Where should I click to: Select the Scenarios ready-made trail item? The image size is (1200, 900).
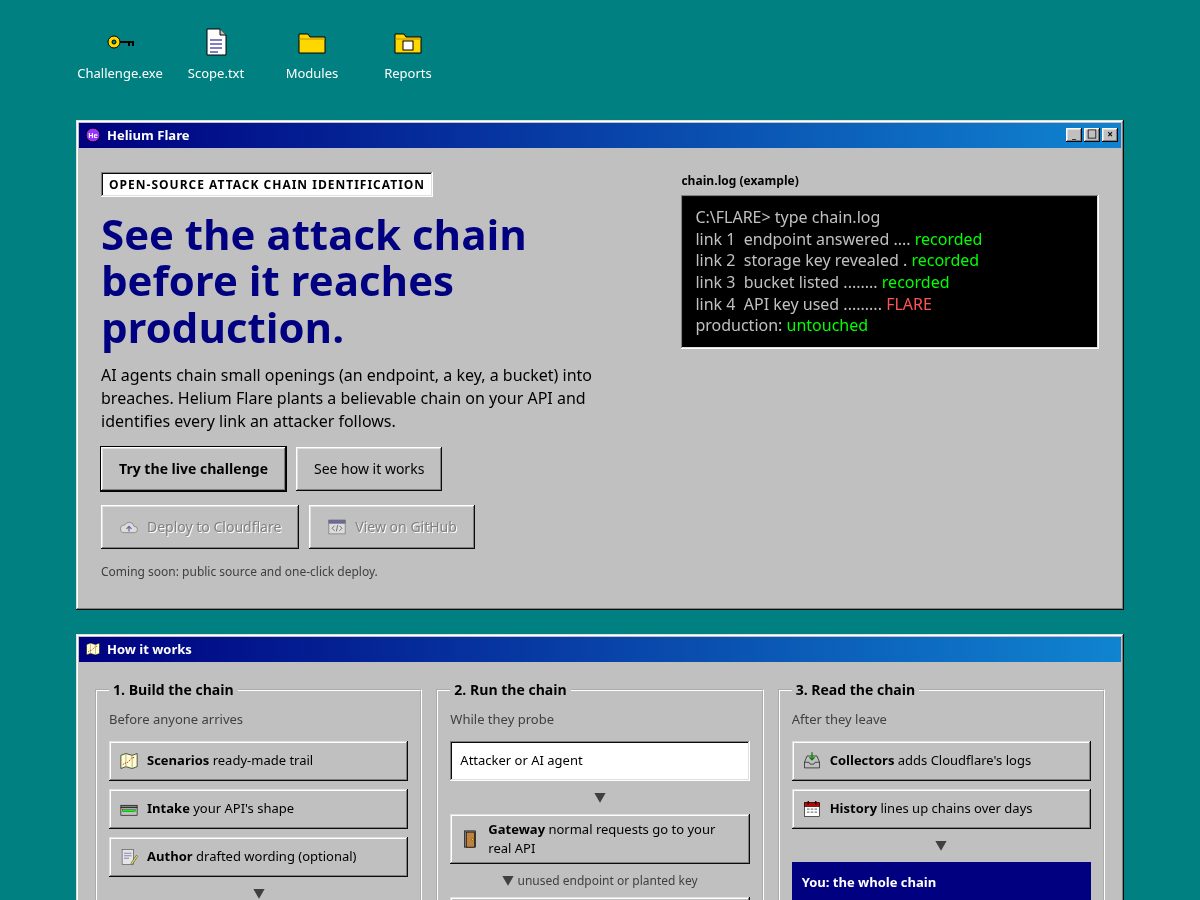point(258,761)
